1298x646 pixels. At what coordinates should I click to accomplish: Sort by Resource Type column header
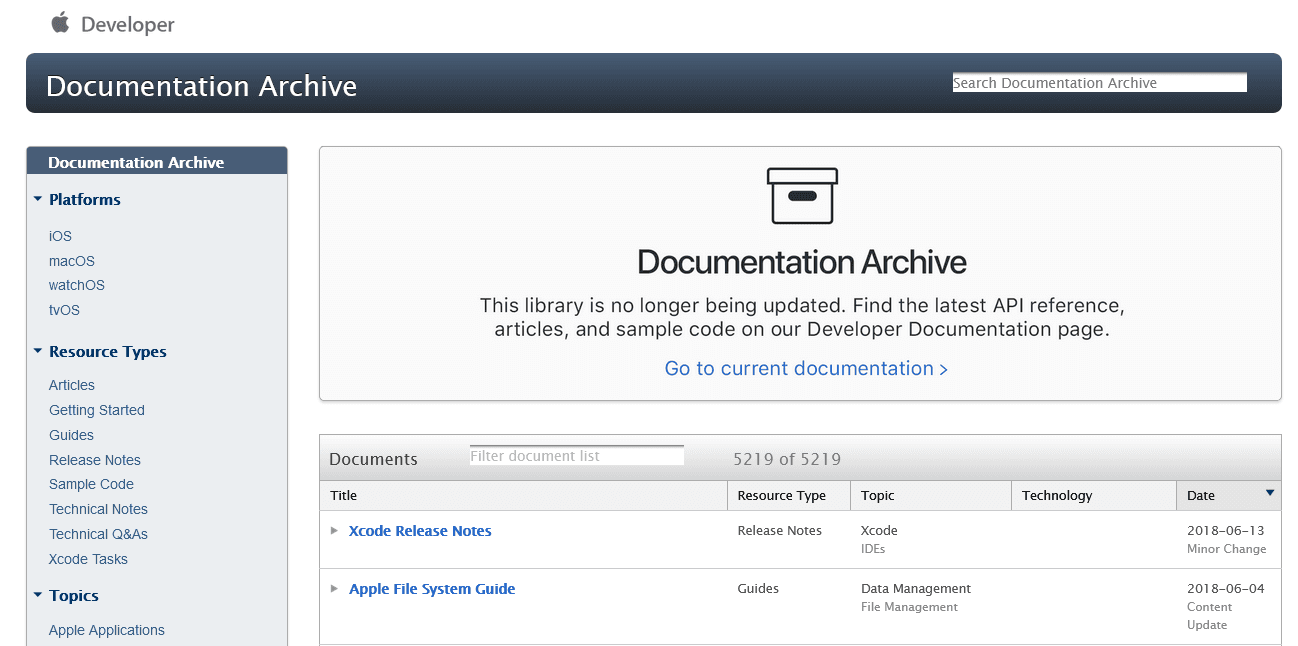(x=781, y=496)
